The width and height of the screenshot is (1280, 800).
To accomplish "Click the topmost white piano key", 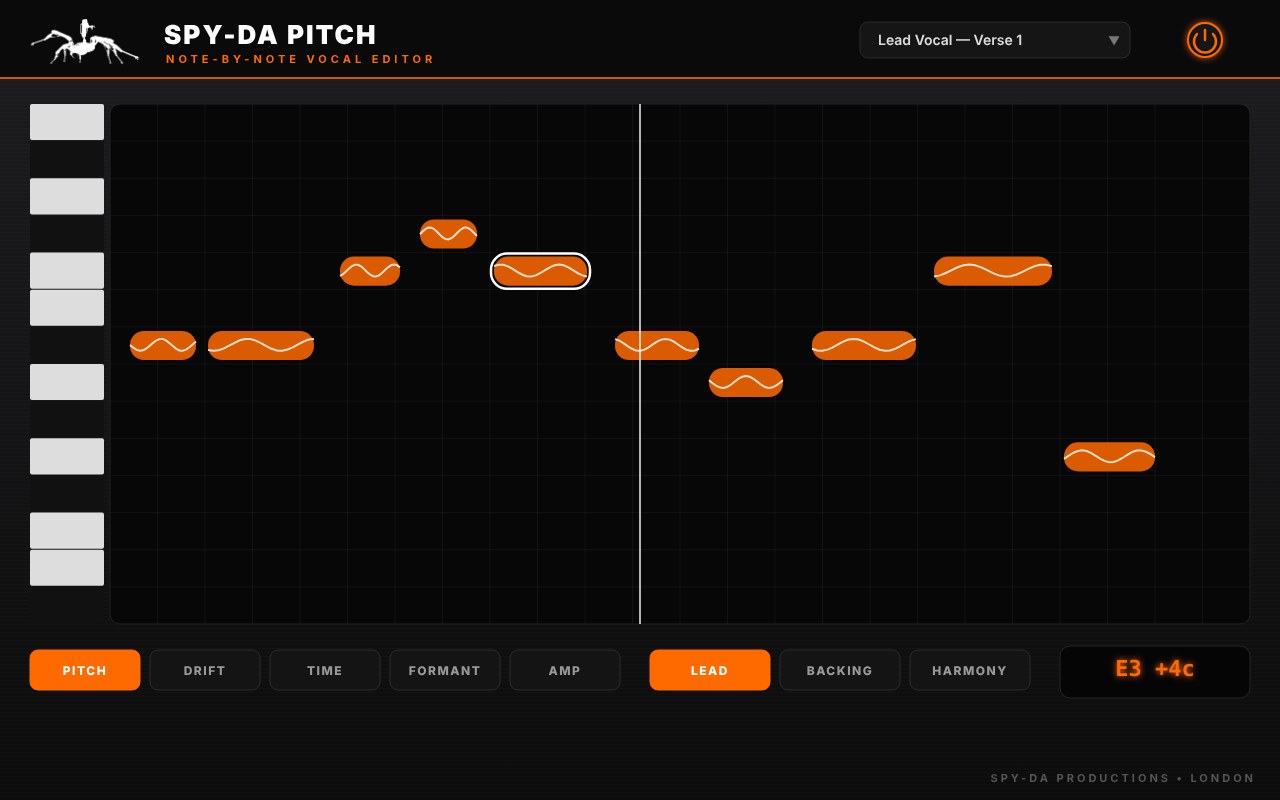I will point(67,122).
